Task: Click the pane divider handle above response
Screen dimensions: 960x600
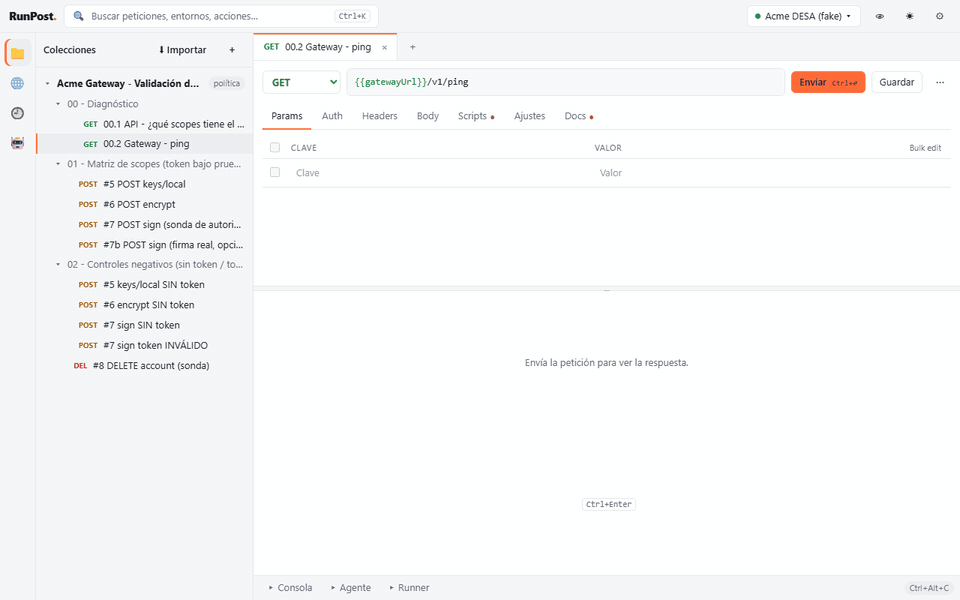Action: (x=606, y=289)
